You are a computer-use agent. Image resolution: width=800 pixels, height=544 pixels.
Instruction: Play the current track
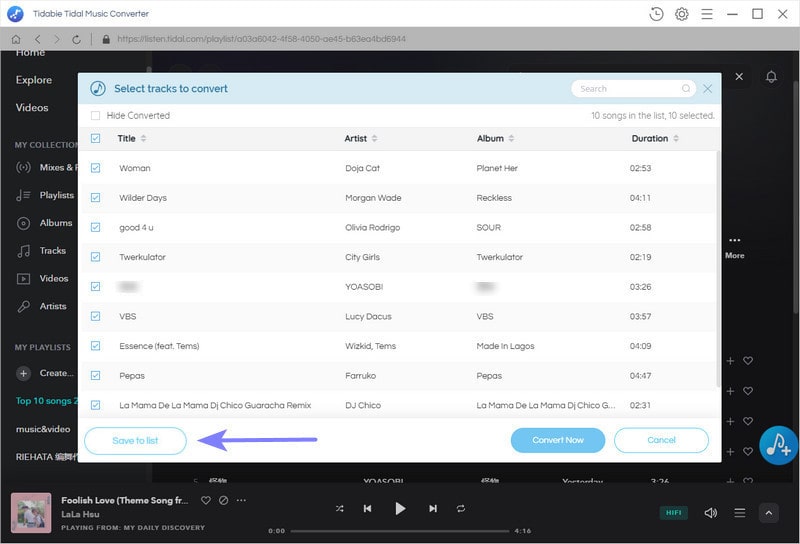(401, 508)
